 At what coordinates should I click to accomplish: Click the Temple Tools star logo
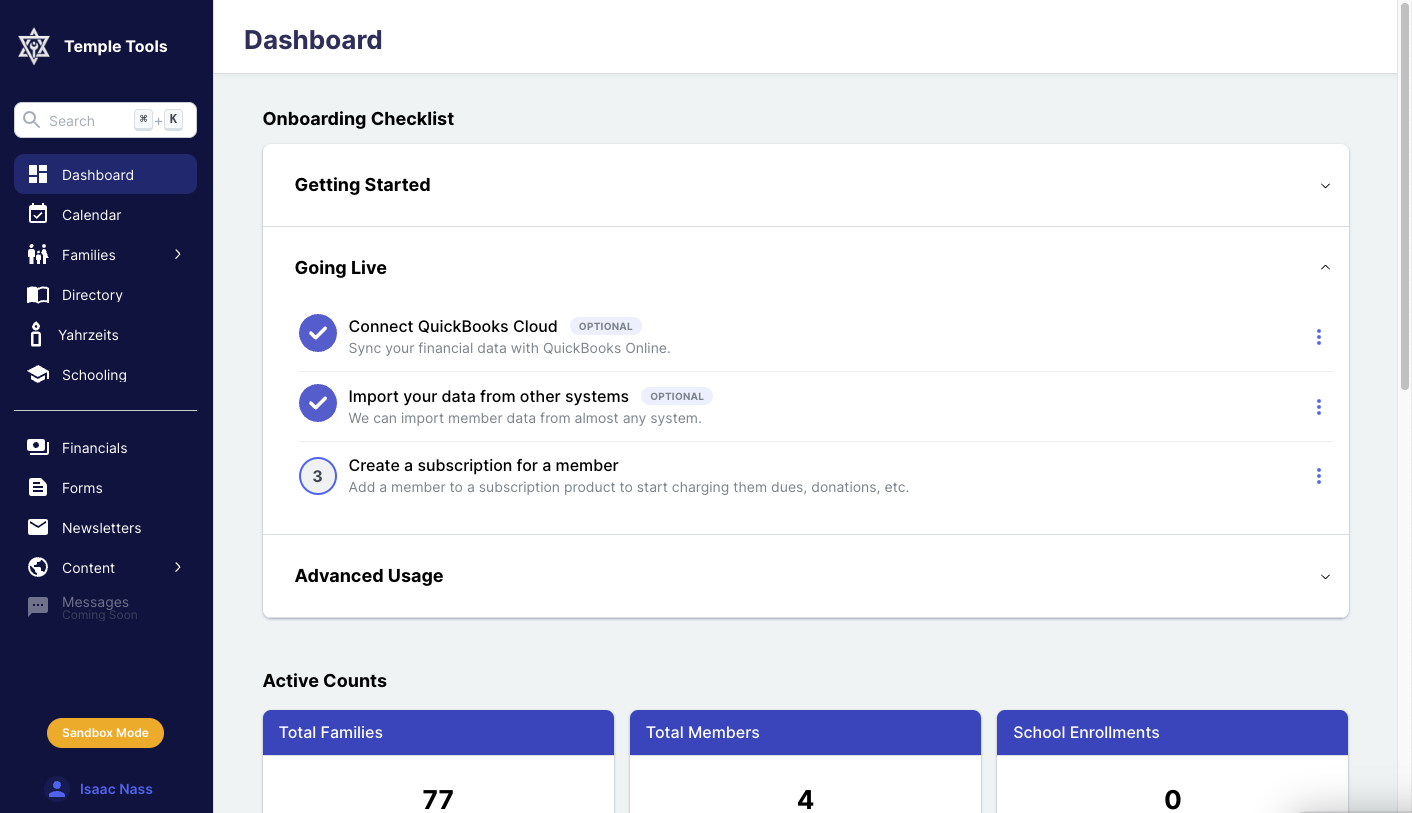[33, 45]
